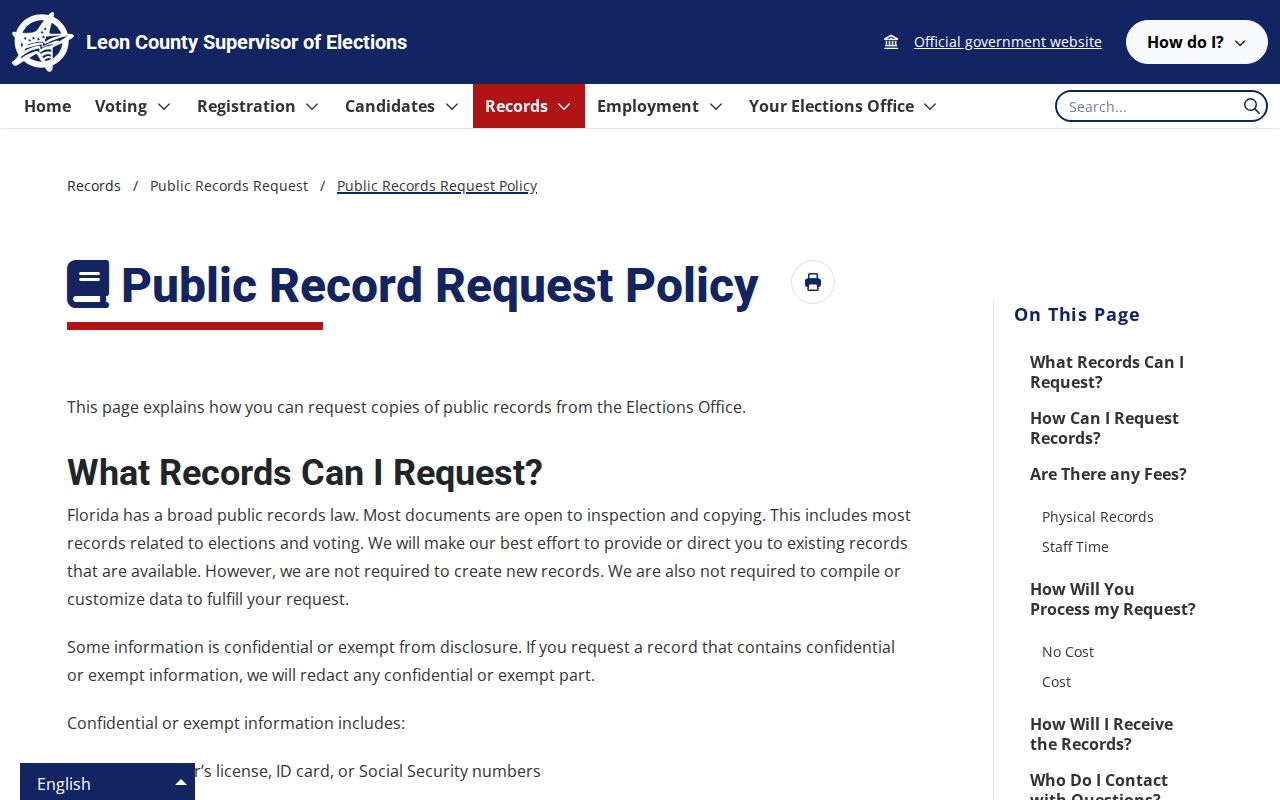Jump to How Will You Process my Request?
This screenshot has height=800, width=1280.
click(x=1113, y=599)
